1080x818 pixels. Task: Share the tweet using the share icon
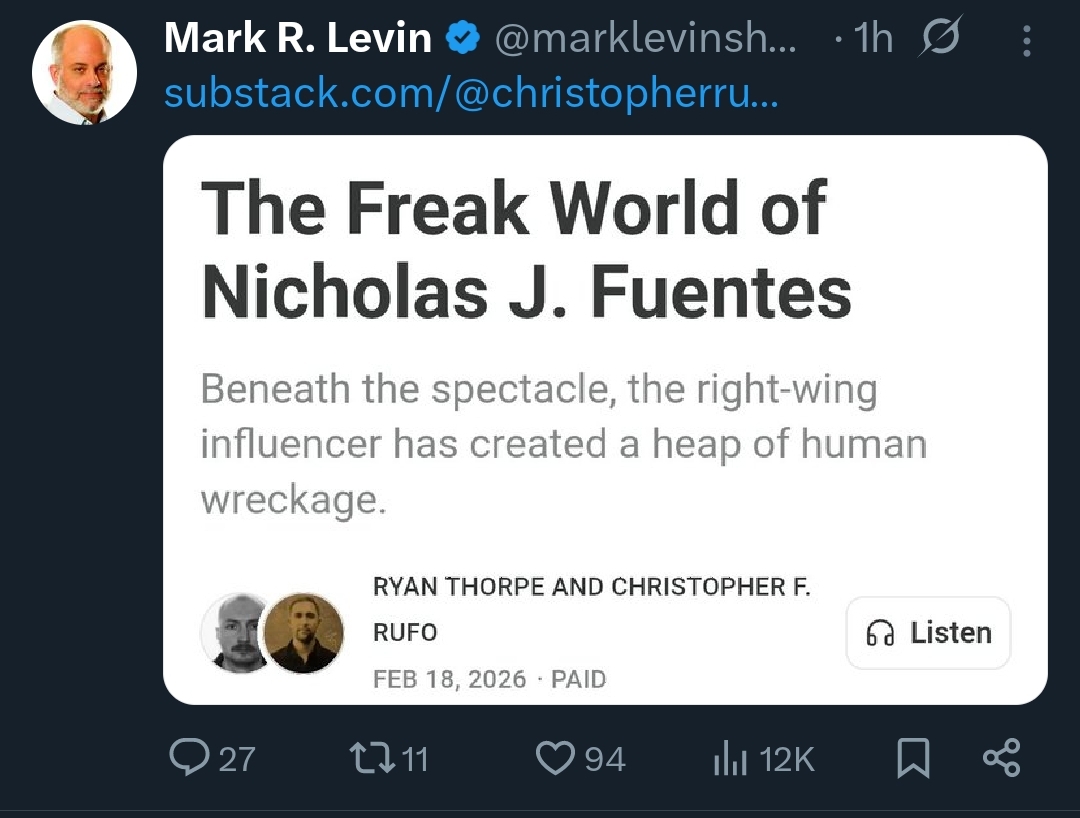point(1001,758)
